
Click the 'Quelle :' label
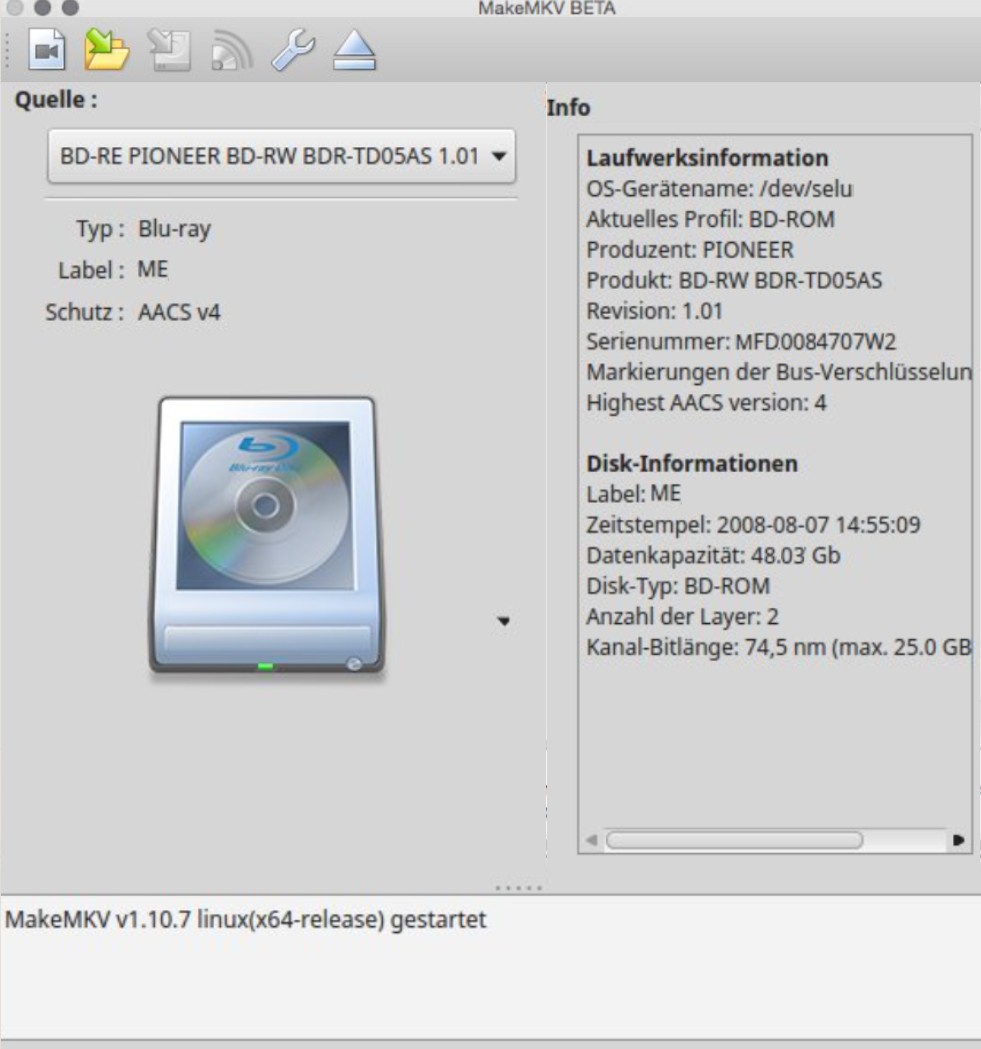56,100
